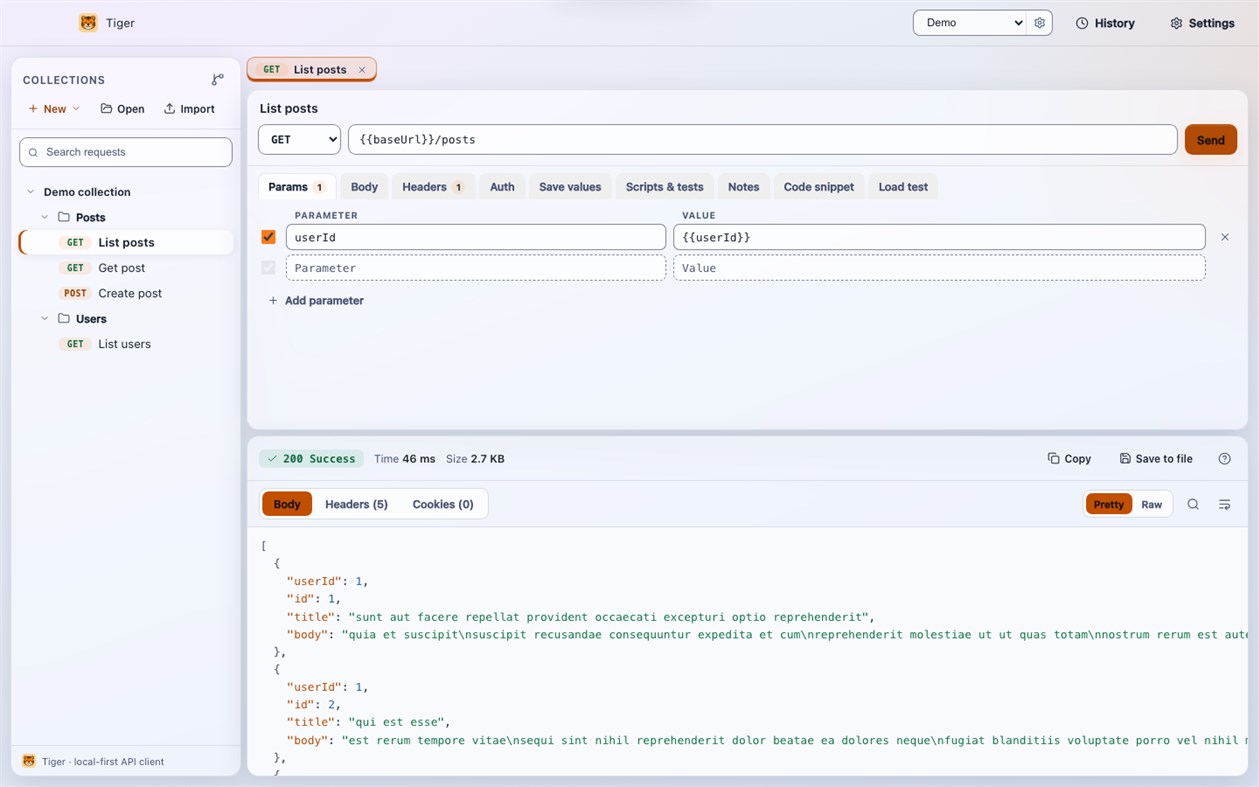Open the List users request
This screenshot has width=1259, height=787.
pos(126,344)
